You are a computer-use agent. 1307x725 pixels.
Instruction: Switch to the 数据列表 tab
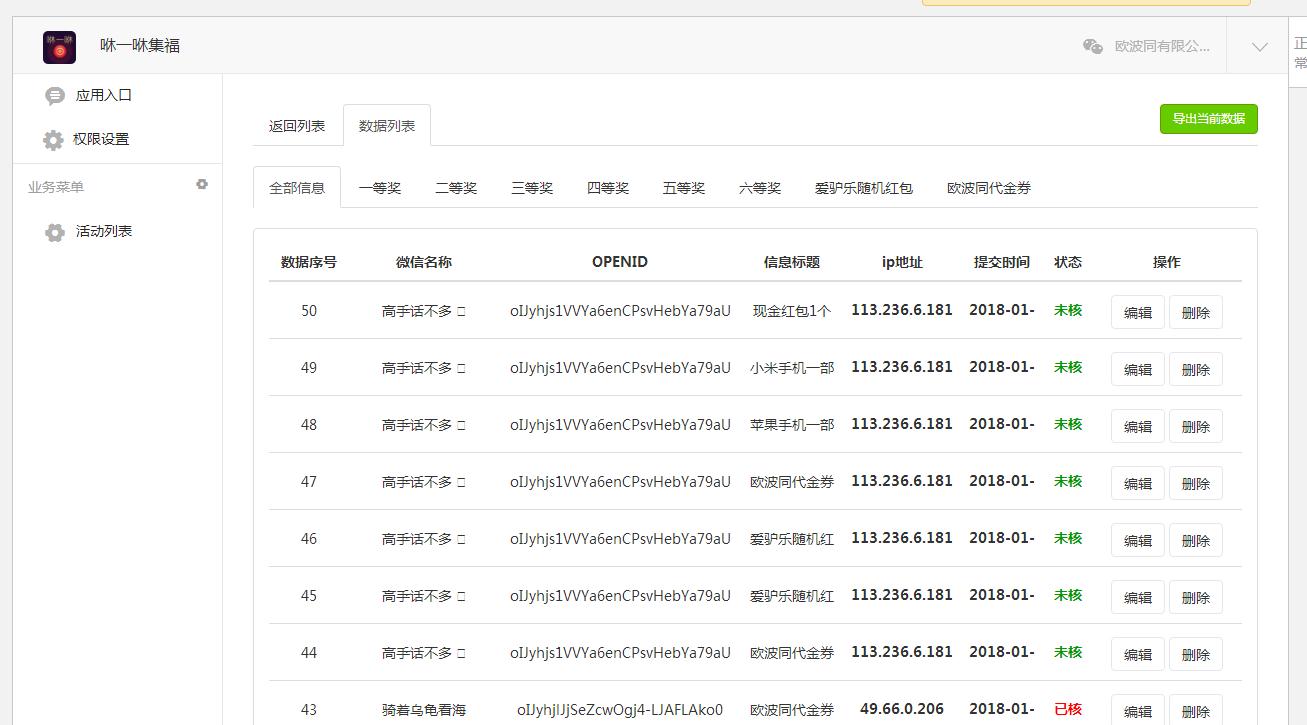387,126
